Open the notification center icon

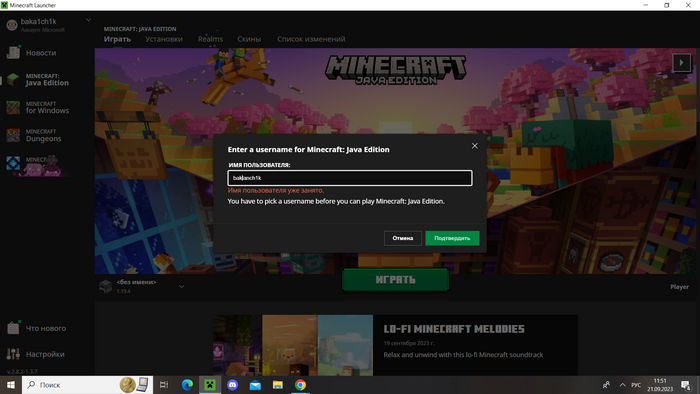(686, 385)
